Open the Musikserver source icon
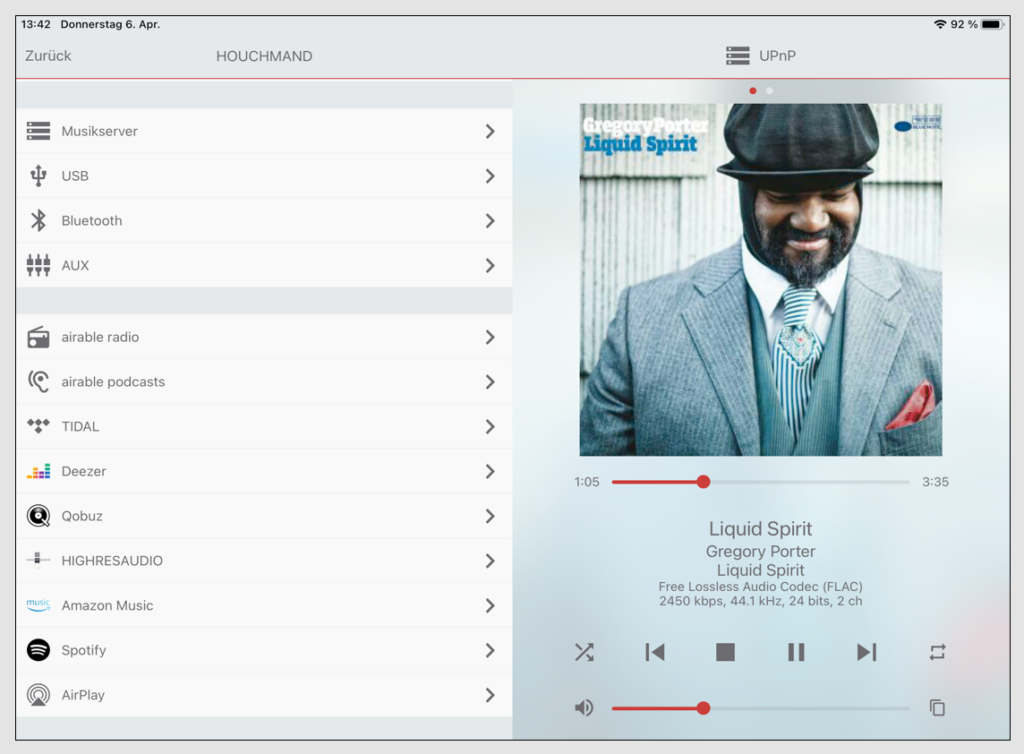The image size is (1024, 754). 39,131
